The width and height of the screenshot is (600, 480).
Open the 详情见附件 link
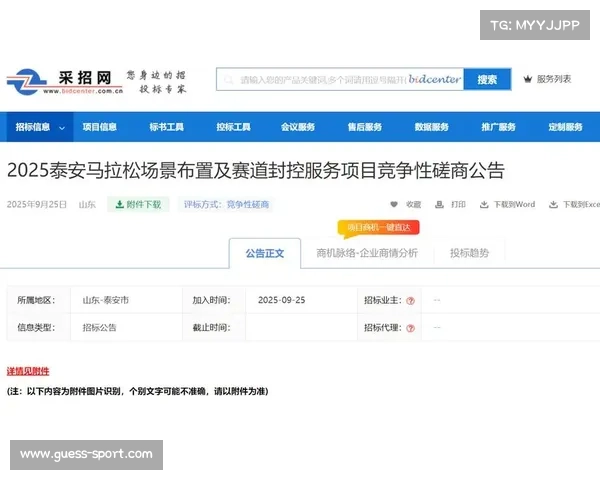(x=28, y=371)
